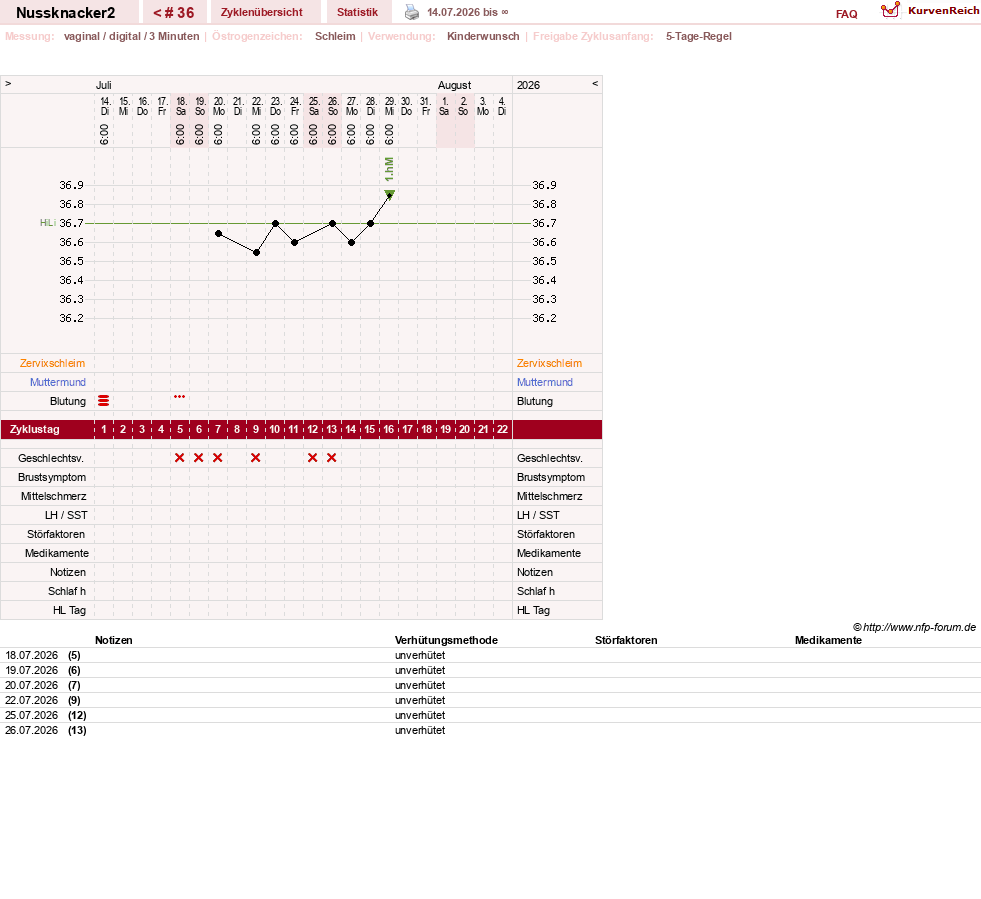Click the left Brustsymptom row label
This screenshot has width=981, height=899.
52,477
